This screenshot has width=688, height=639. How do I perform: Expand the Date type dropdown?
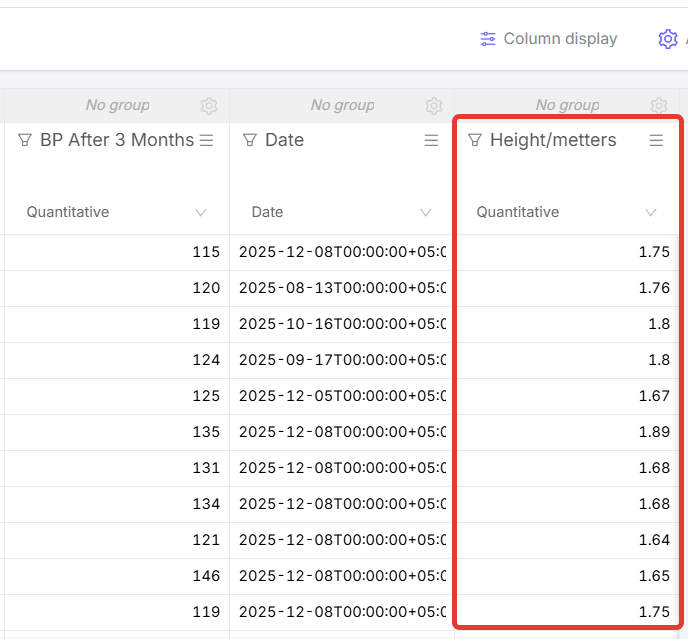(426, 212)
